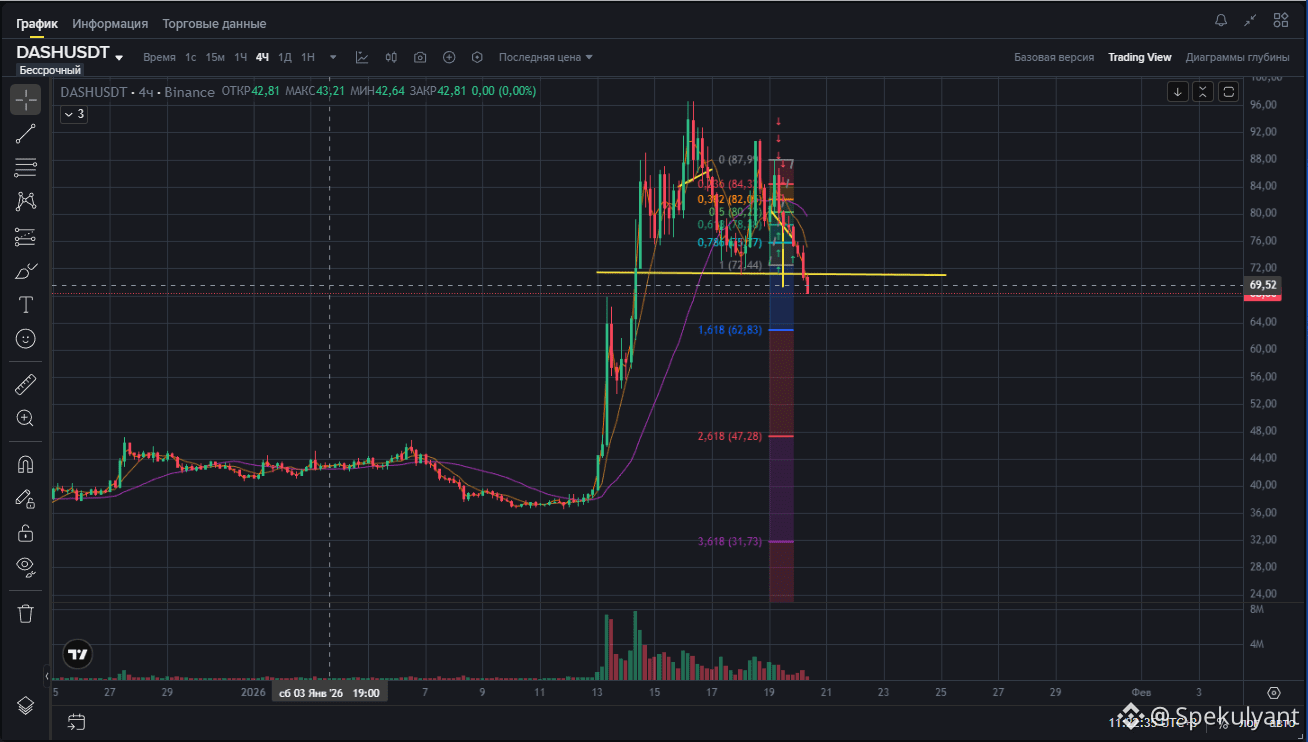Viewport: 1308px width, 742px height.
Task: Select the 'Время' time view
Action: (159, 57)
